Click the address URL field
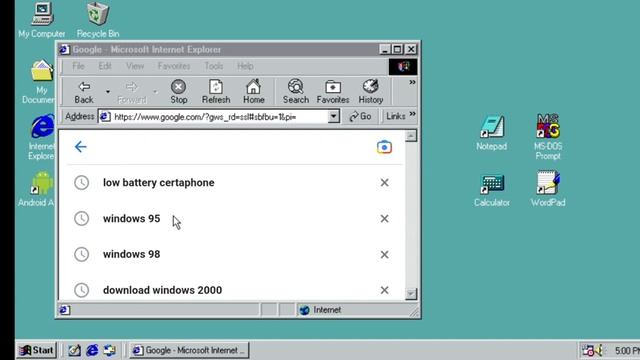This screenshot has height=360, width=640. tap(220, 117)
